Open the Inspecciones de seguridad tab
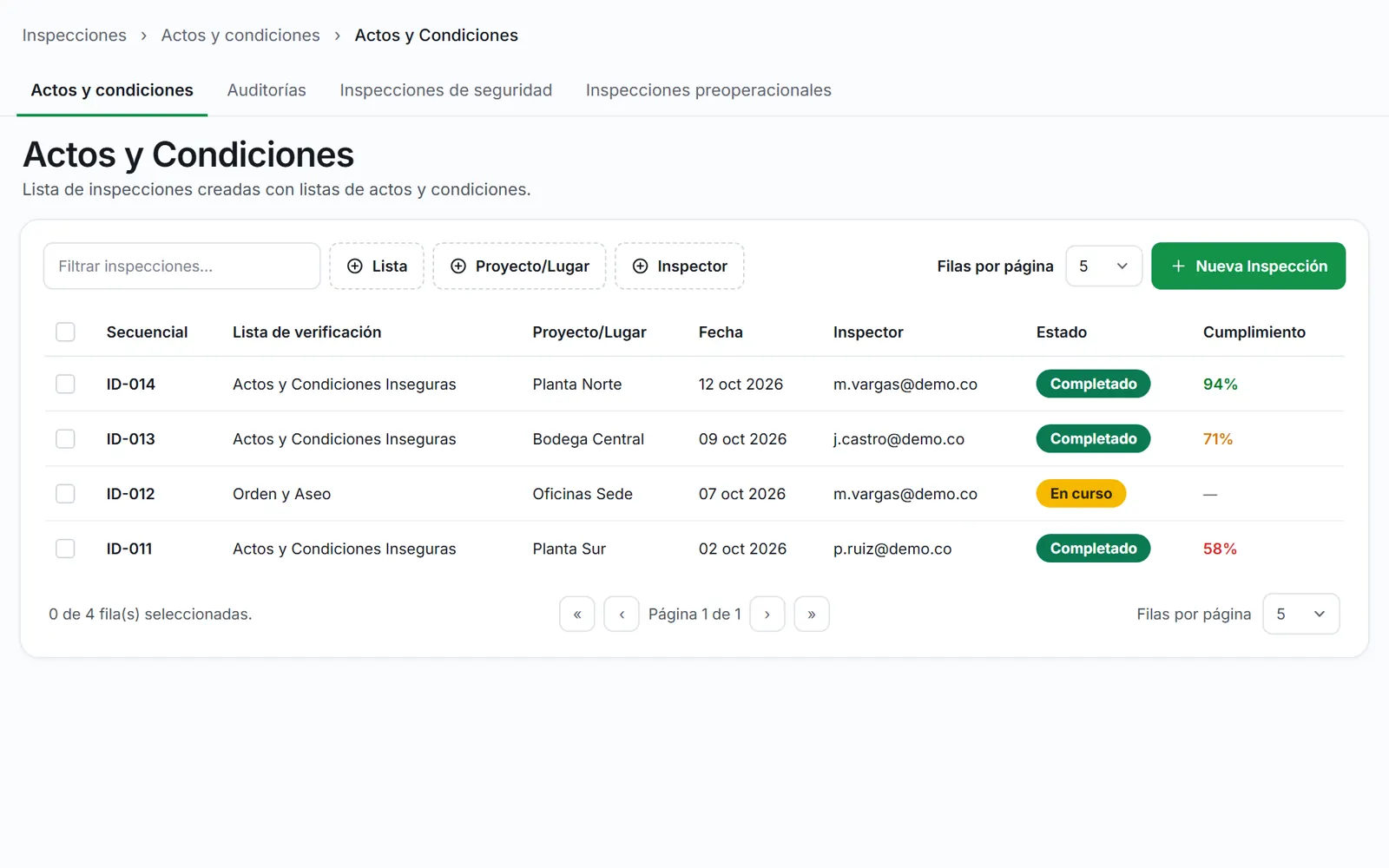This screenshot has width=1389, height=868. pos(445,90)
